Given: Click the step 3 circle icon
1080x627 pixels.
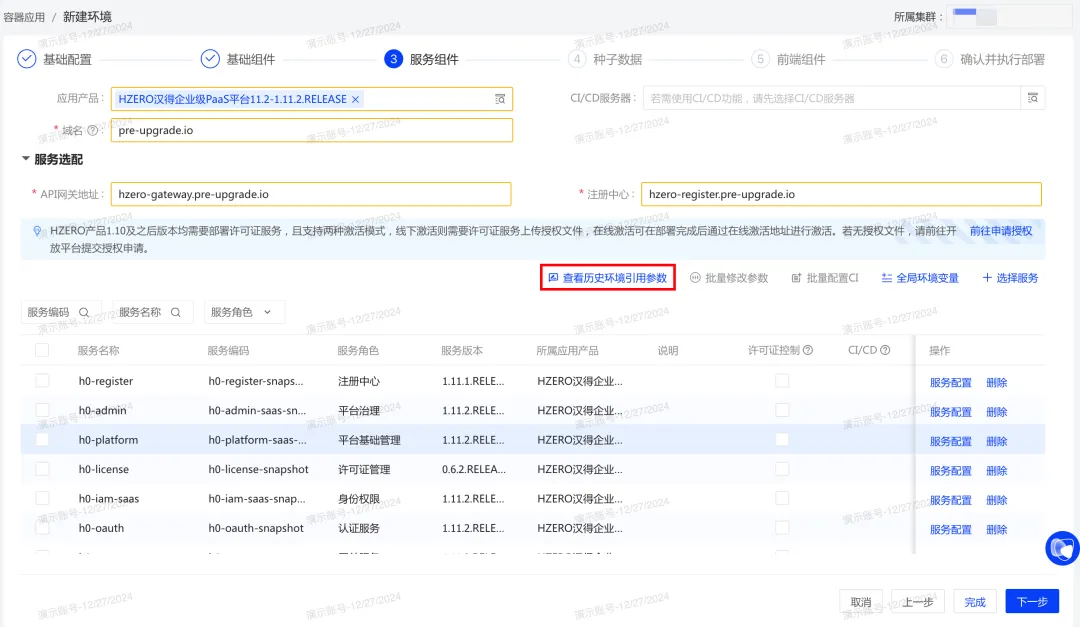Looking at the screenshot, I should click(393, 59).
